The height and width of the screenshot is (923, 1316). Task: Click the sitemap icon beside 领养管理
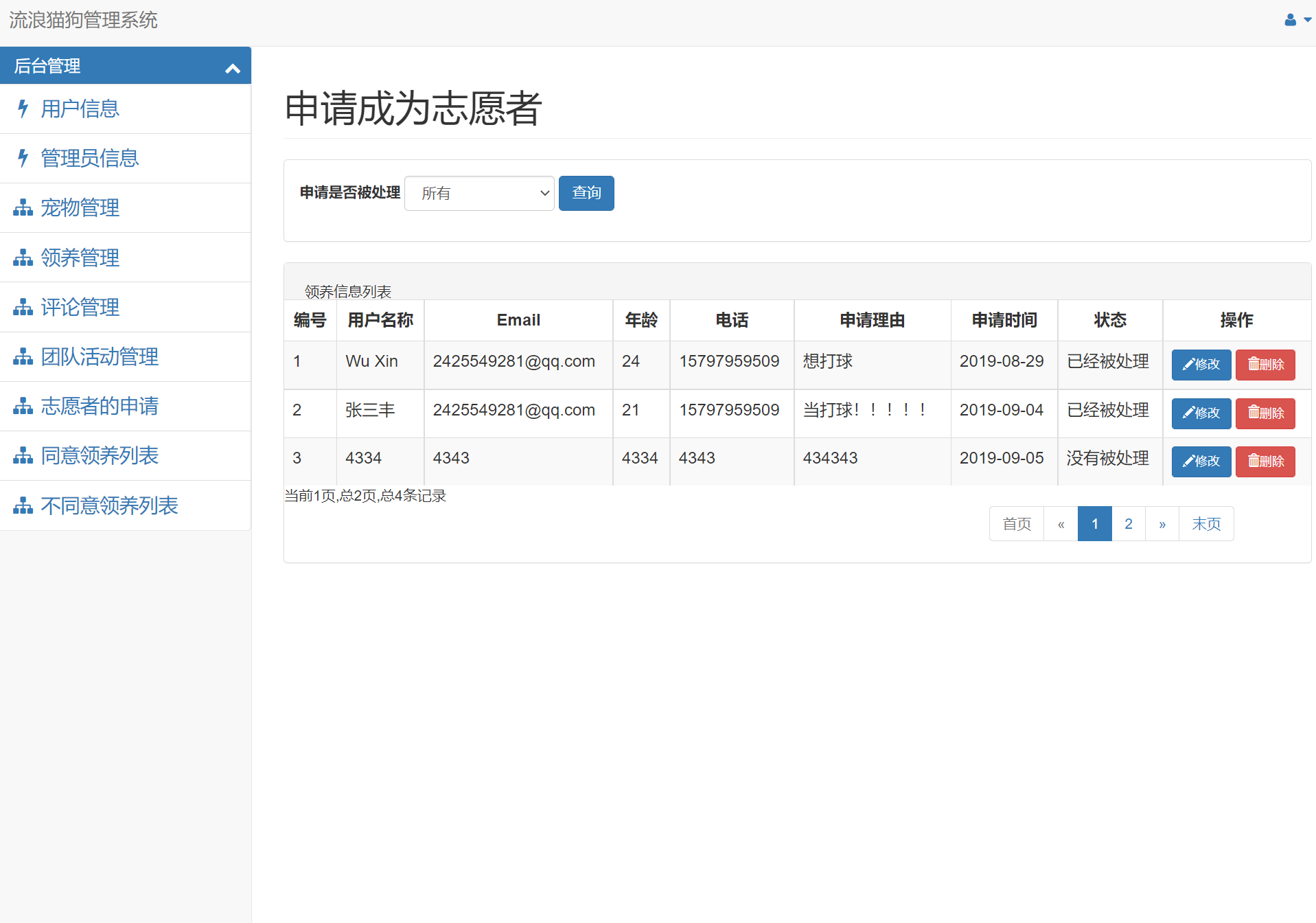23,258
